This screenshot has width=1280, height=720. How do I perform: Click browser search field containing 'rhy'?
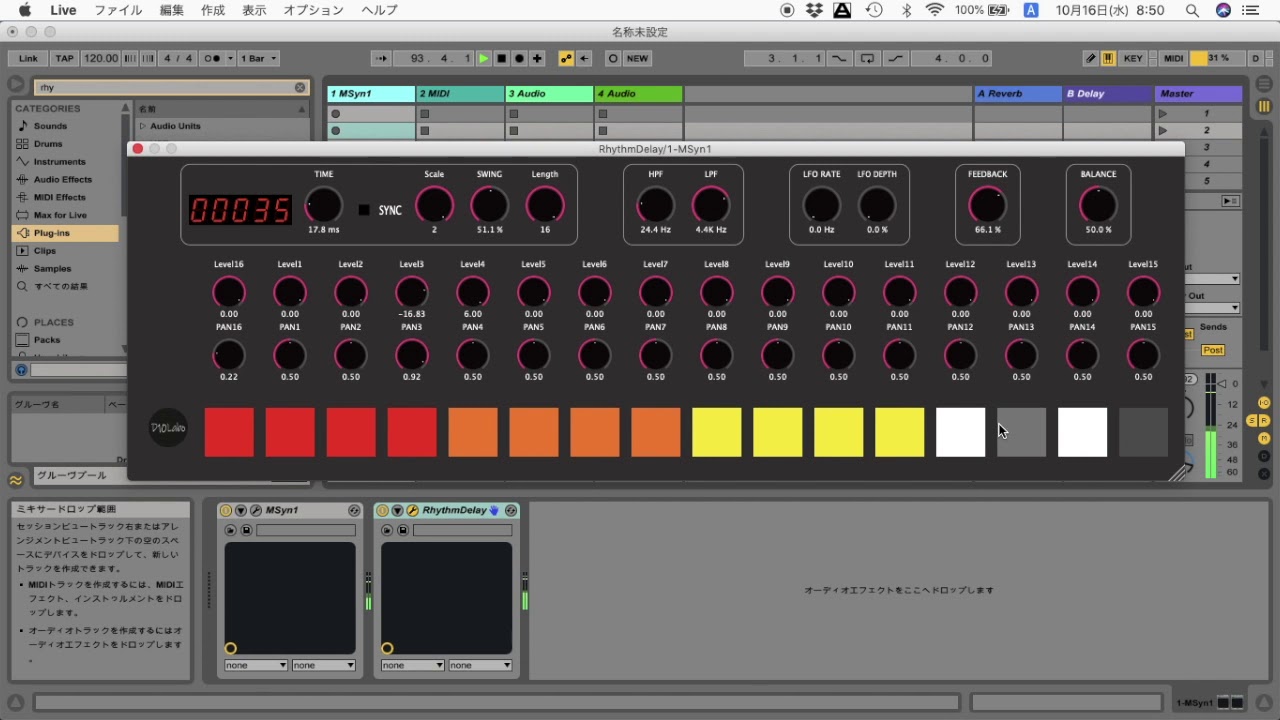click(x=171, y=87)
